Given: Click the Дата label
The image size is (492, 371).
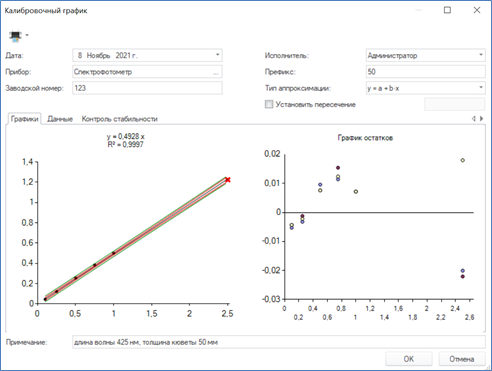Looking at the screenshot, I should click(x=14, y=56).
